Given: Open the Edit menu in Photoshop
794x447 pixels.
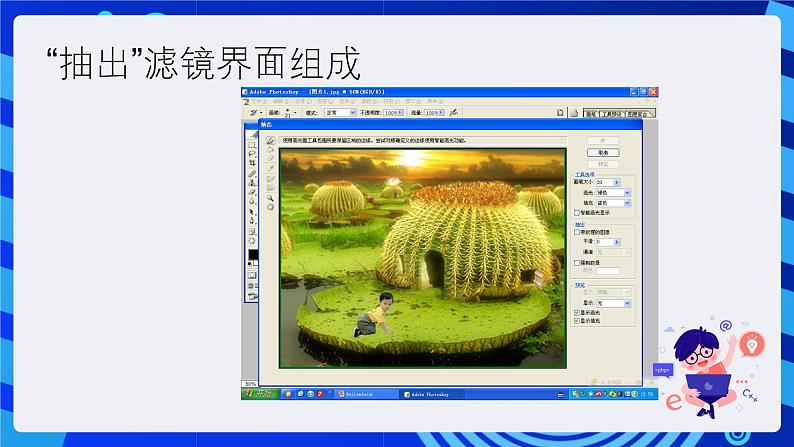Looking at the screenshot, I should (x=281, y=102).
